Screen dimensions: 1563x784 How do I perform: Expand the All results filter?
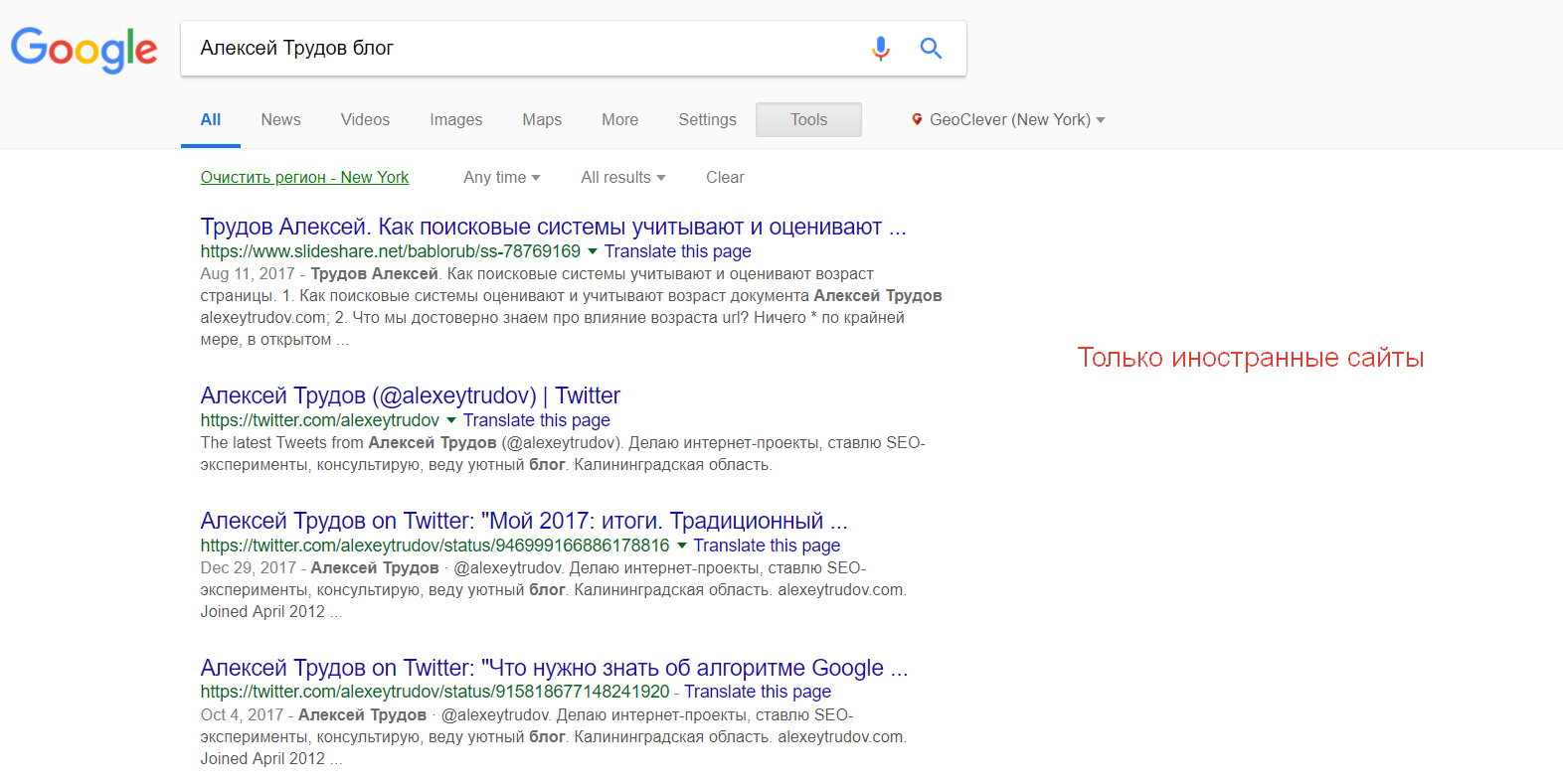(x=622, y=177)
